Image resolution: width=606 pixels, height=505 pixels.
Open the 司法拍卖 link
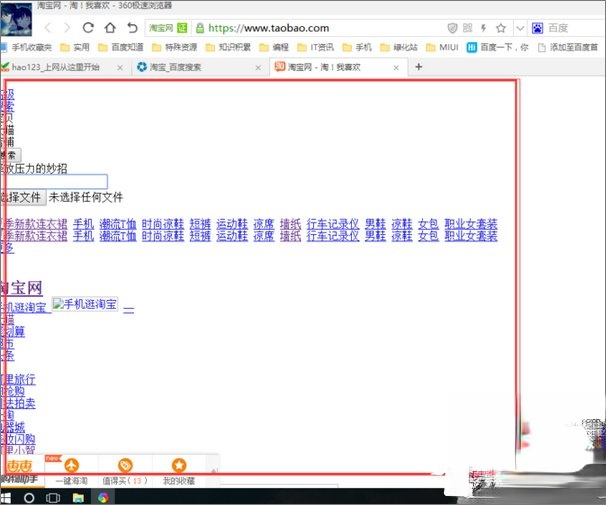(19, 403)
